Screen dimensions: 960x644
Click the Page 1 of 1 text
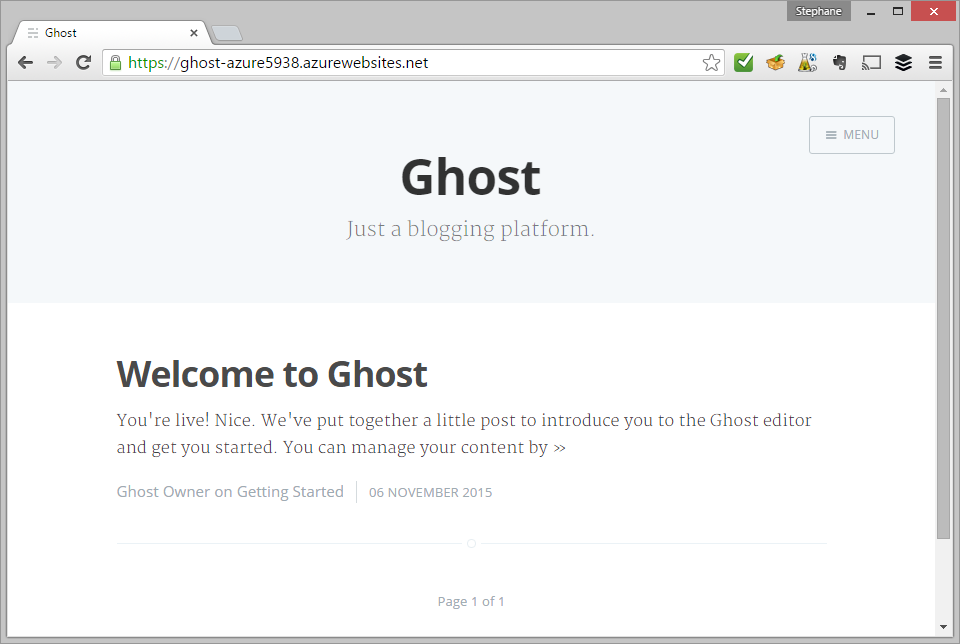(471, 602)
